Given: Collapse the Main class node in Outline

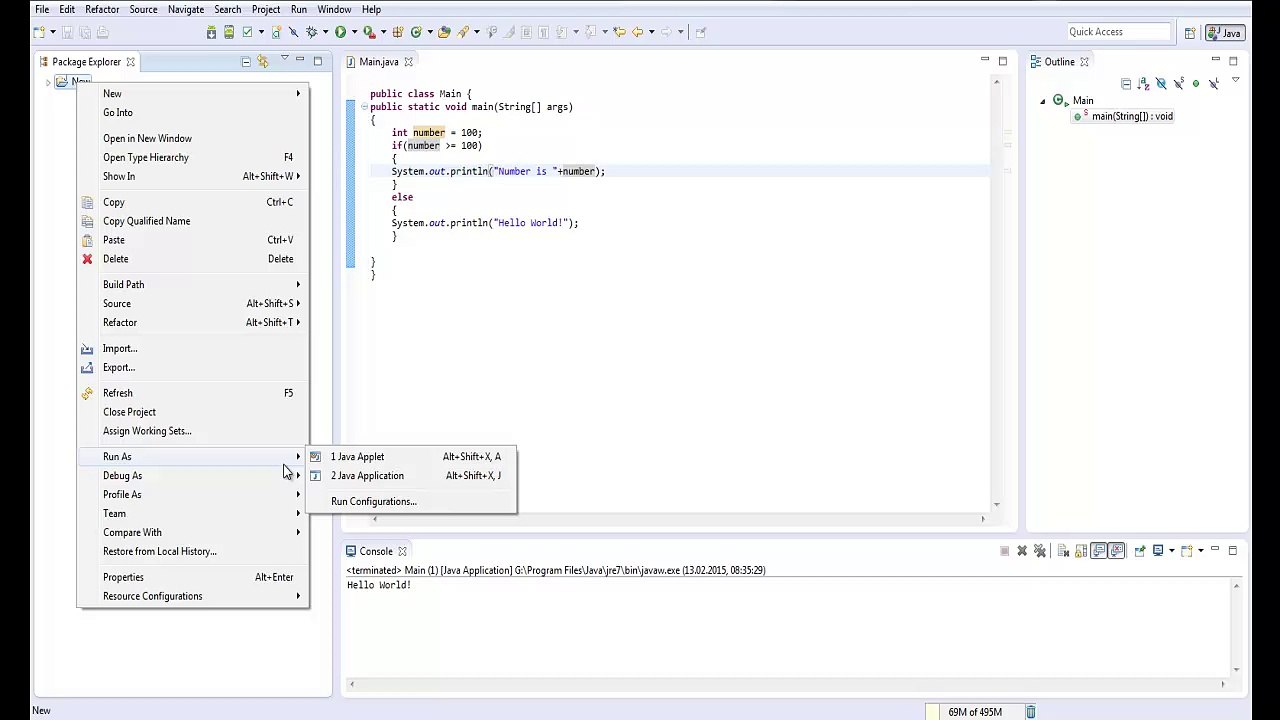Looking at the screenshot, I should coord(1043,101).
